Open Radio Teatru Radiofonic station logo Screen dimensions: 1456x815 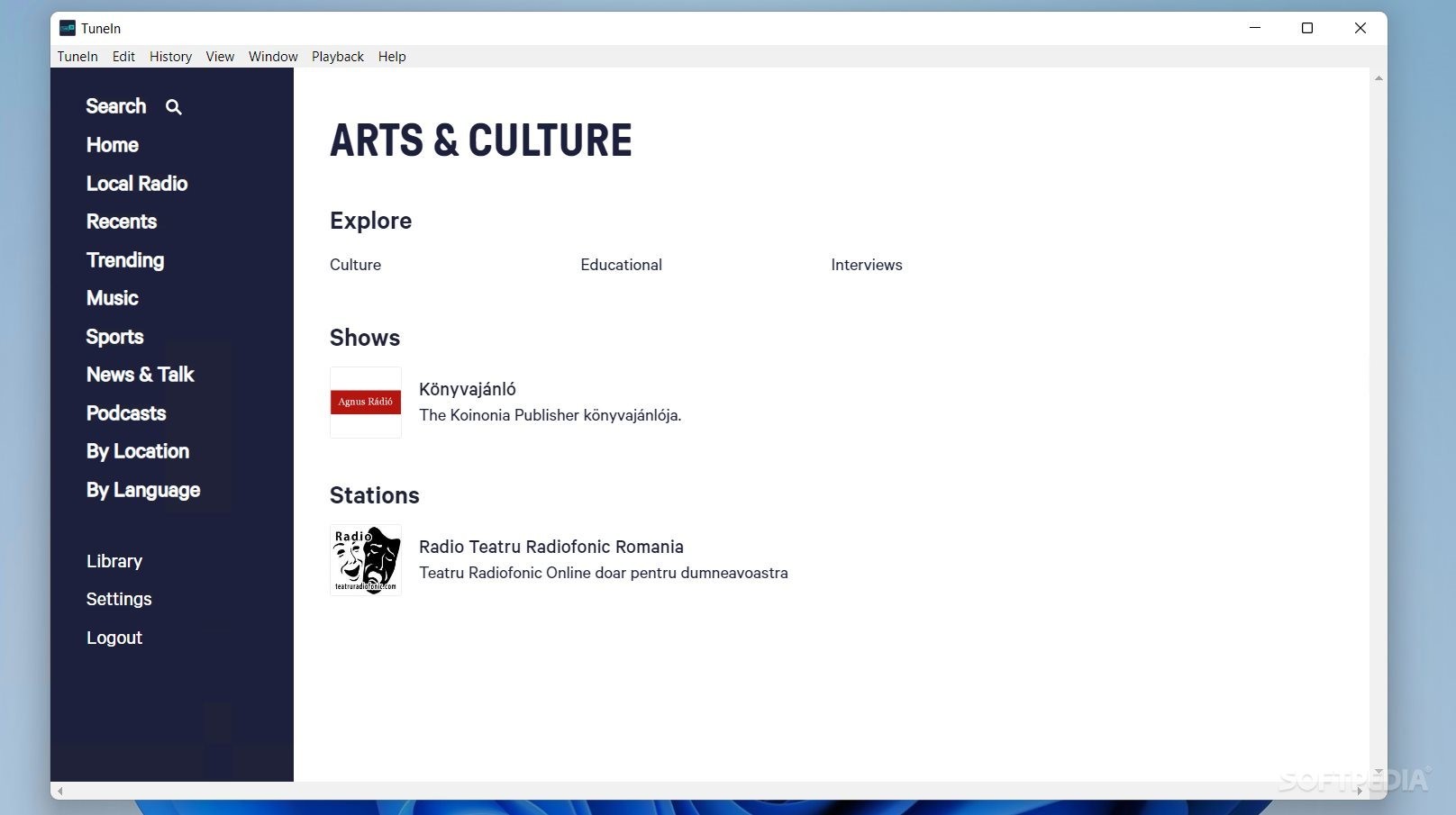[x=366, y=560]
